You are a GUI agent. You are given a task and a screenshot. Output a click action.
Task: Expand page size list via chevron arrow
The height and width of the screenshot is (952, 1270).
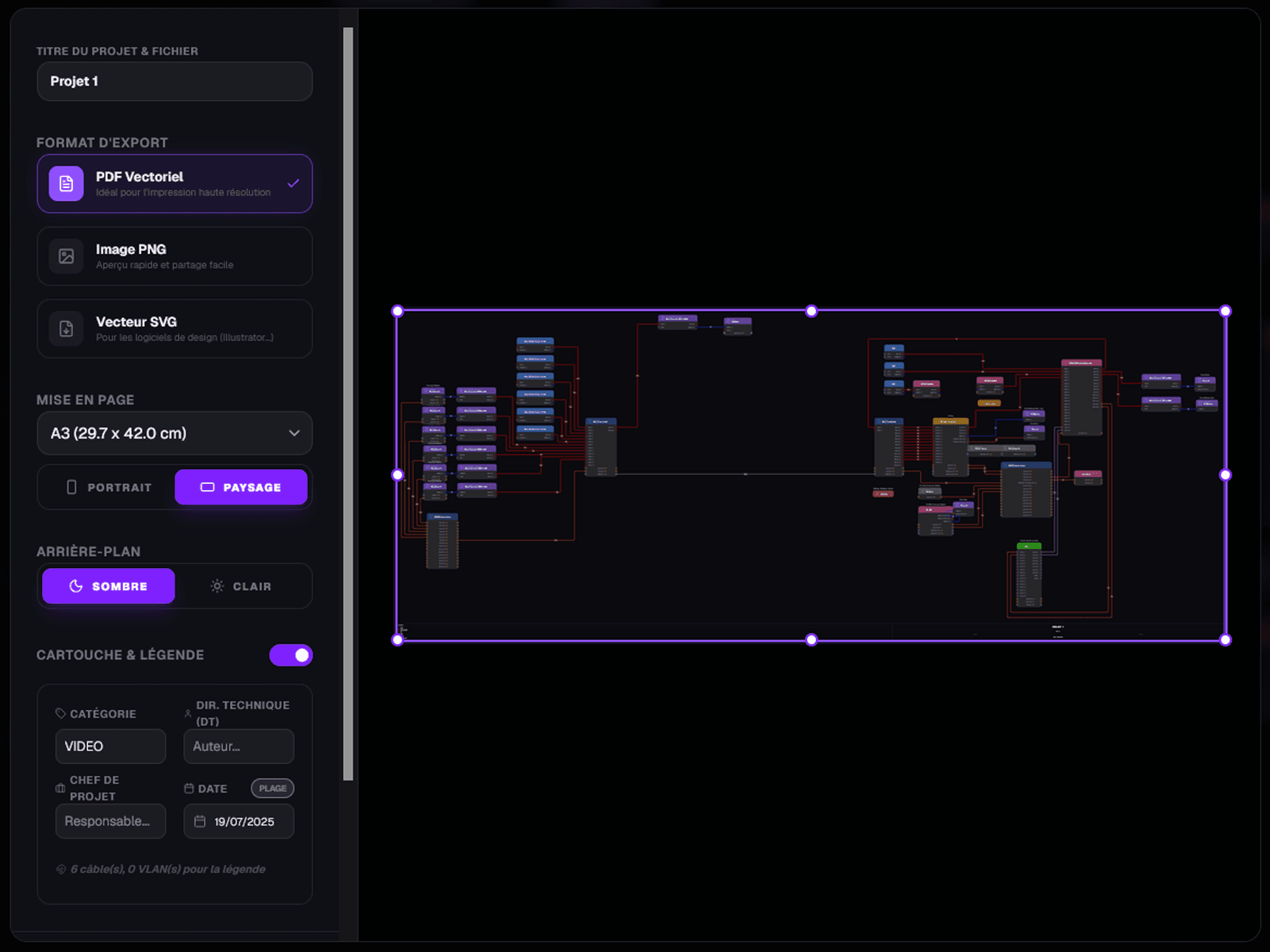pos(294,433)
